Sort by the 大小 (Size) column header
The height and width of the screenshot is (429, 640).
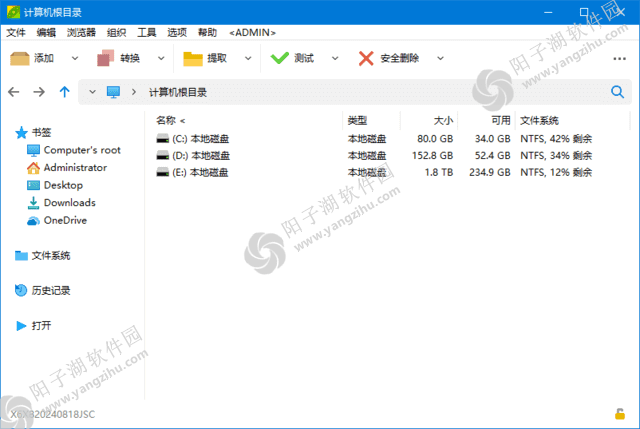point(443,120)
